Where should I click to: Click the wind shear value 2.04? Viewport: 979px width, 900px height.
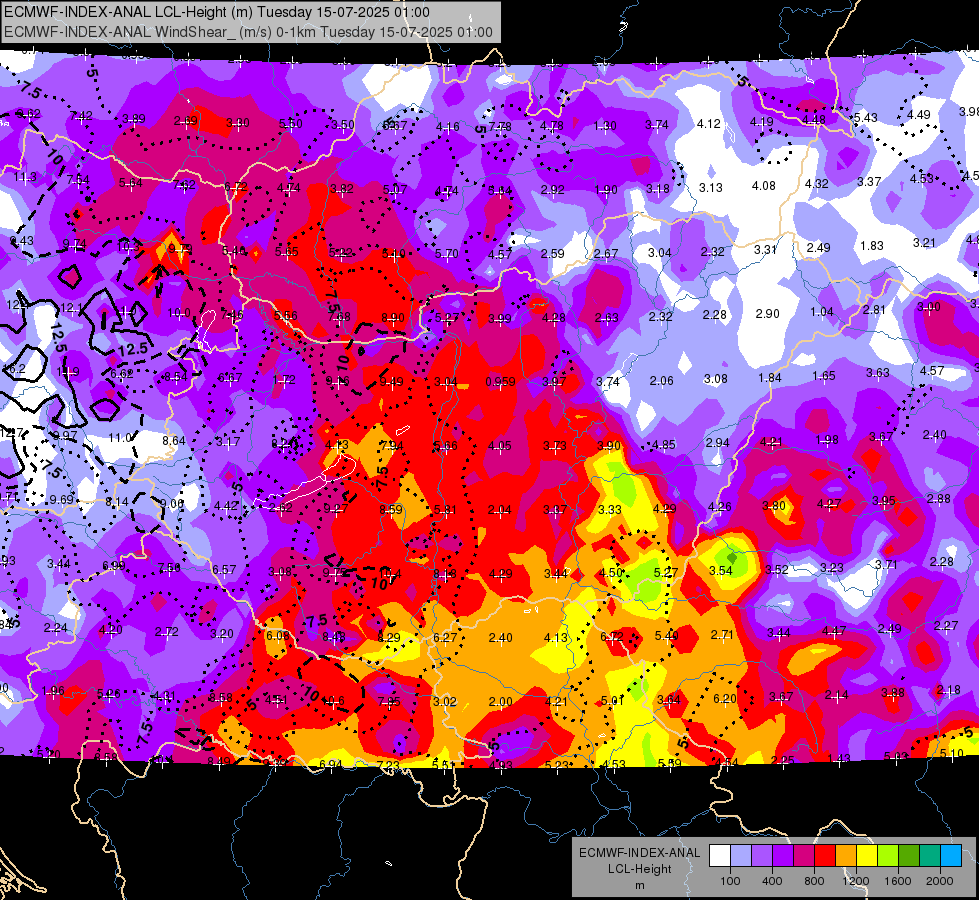click(499, 510)
